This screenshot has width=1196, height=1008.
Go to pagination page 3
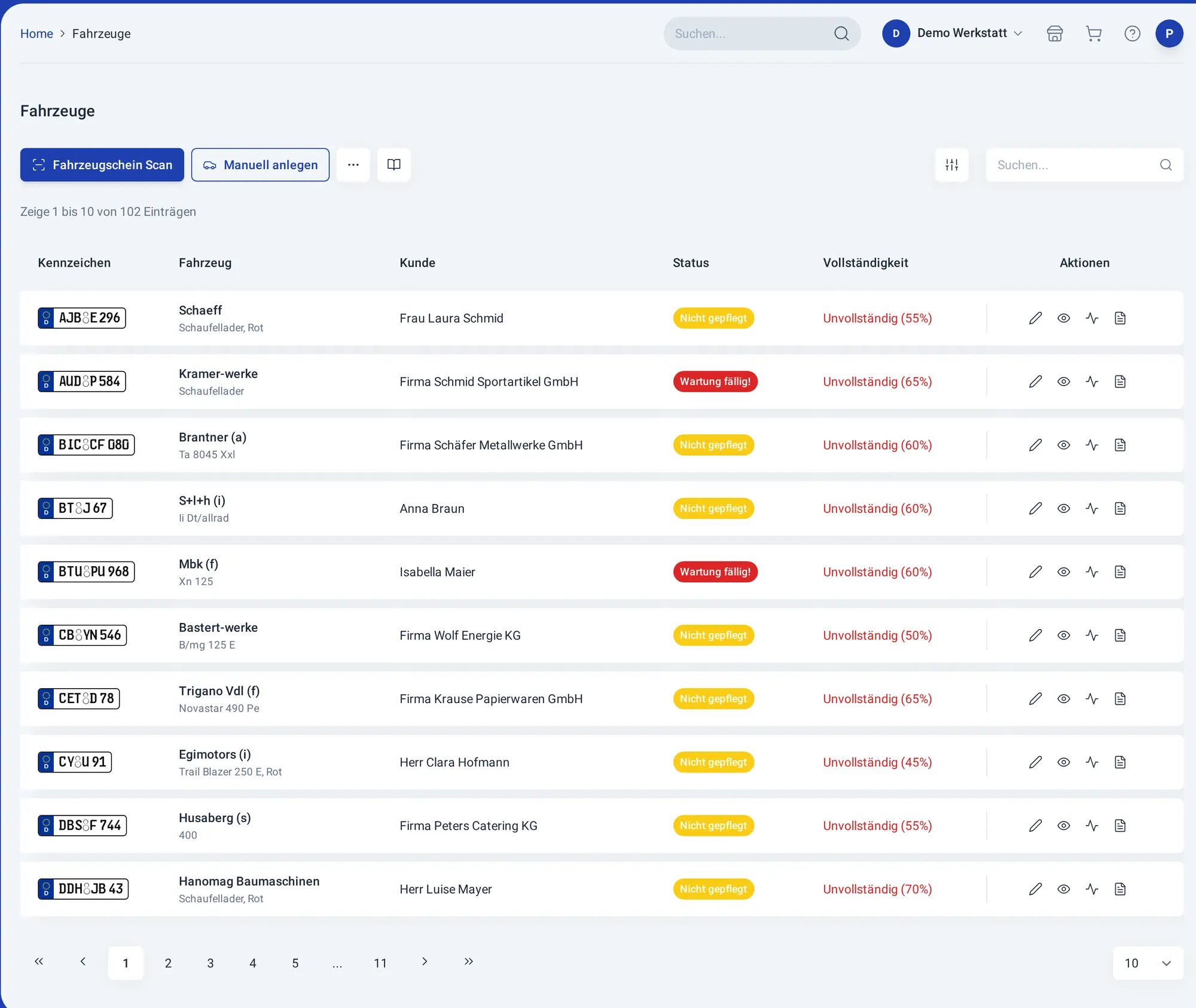coord(210,963)
